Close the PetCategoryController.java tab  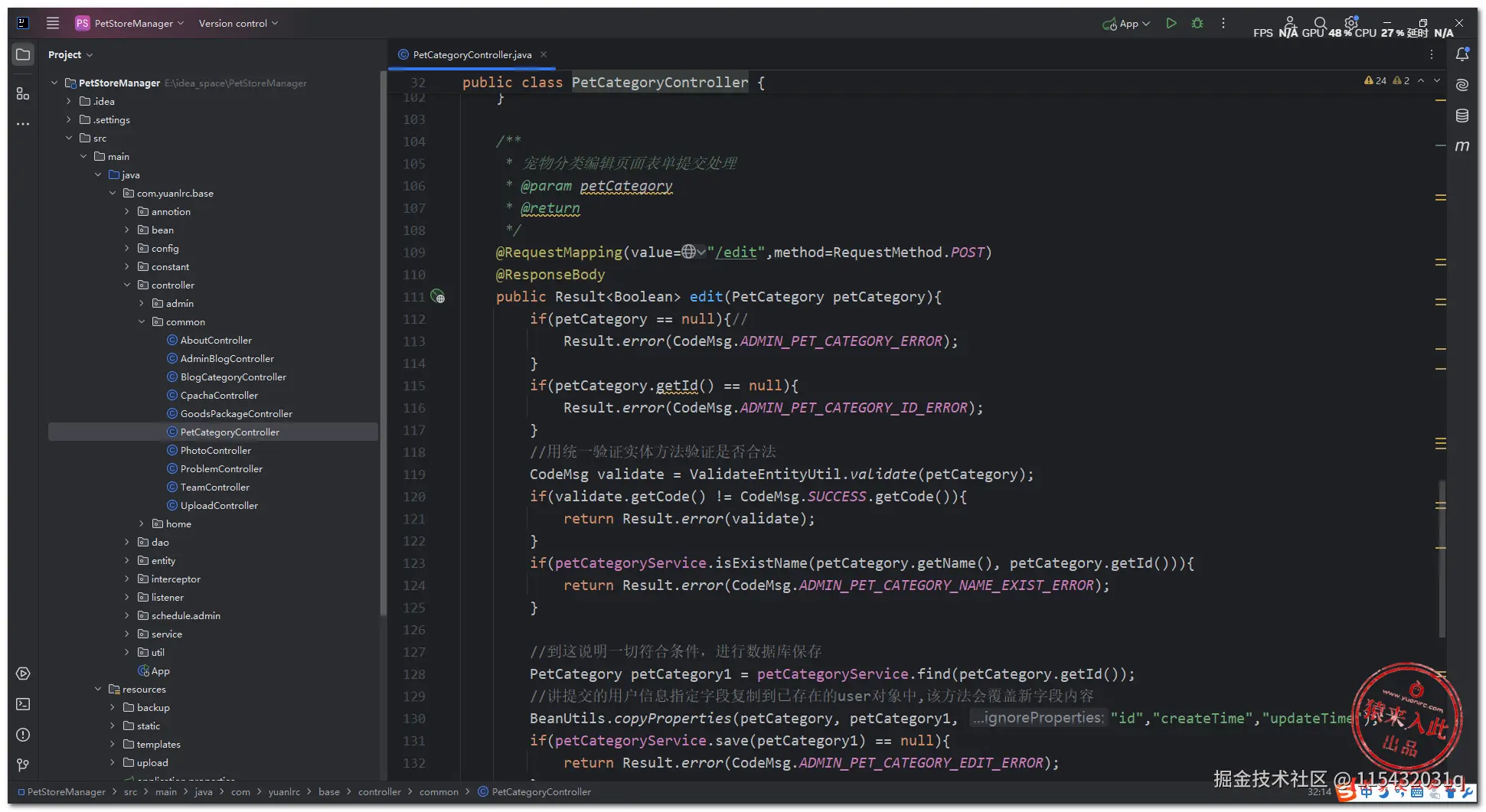(x=544, y=54)
